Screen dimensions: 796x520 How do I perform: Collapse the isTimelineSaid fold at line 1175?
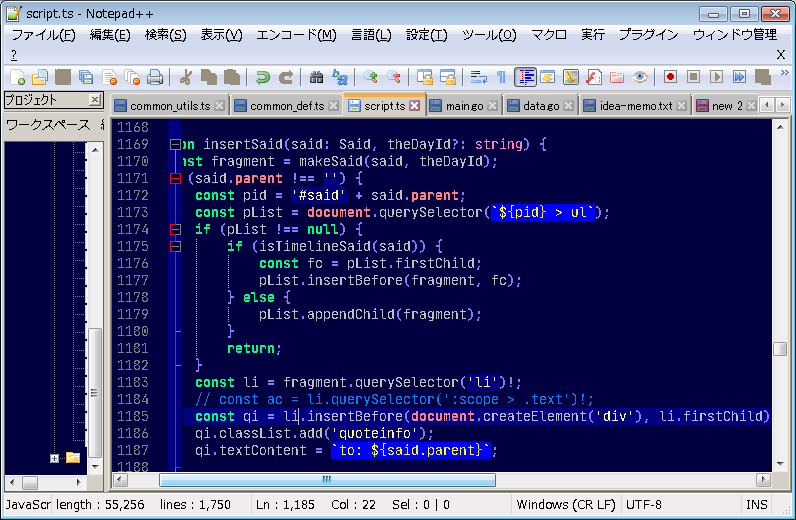175,246
